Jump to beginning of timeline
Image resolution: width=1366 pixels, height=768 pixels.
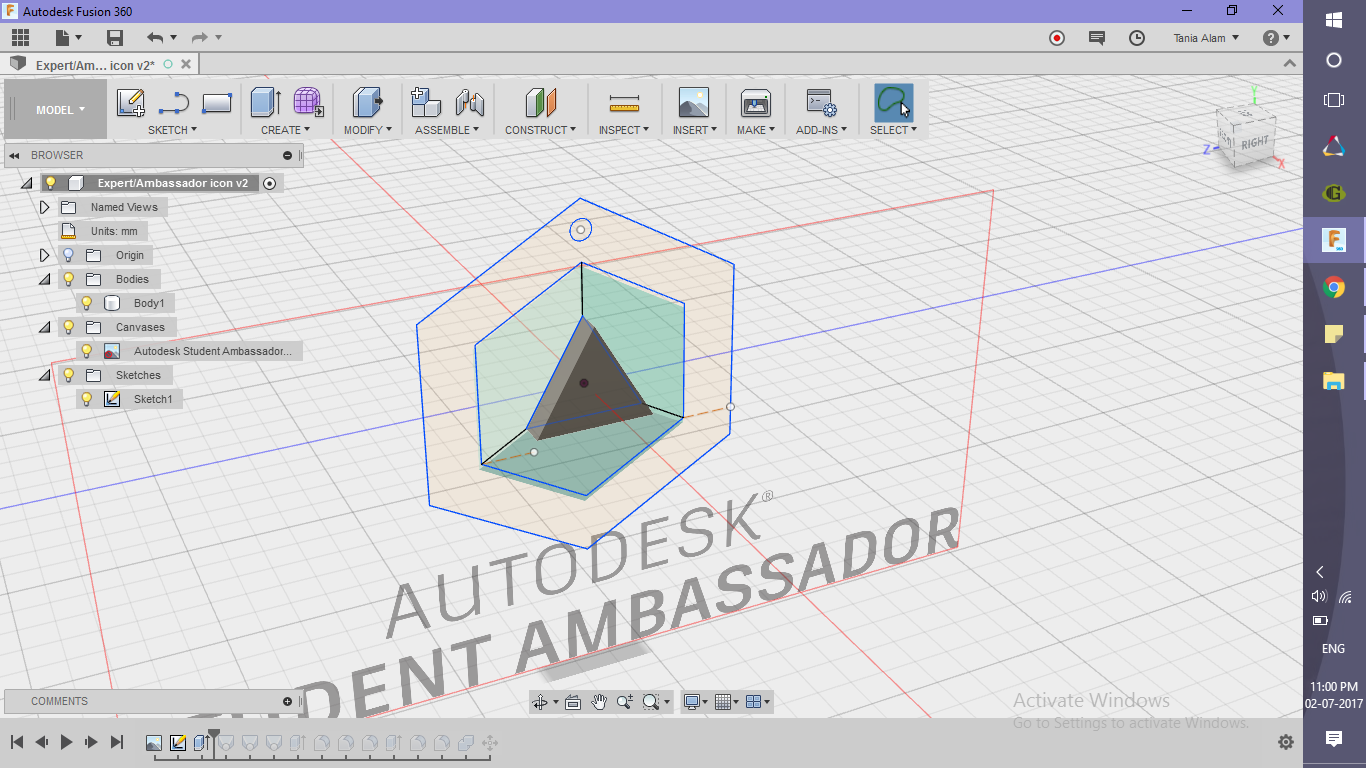(x=17, y=742)
